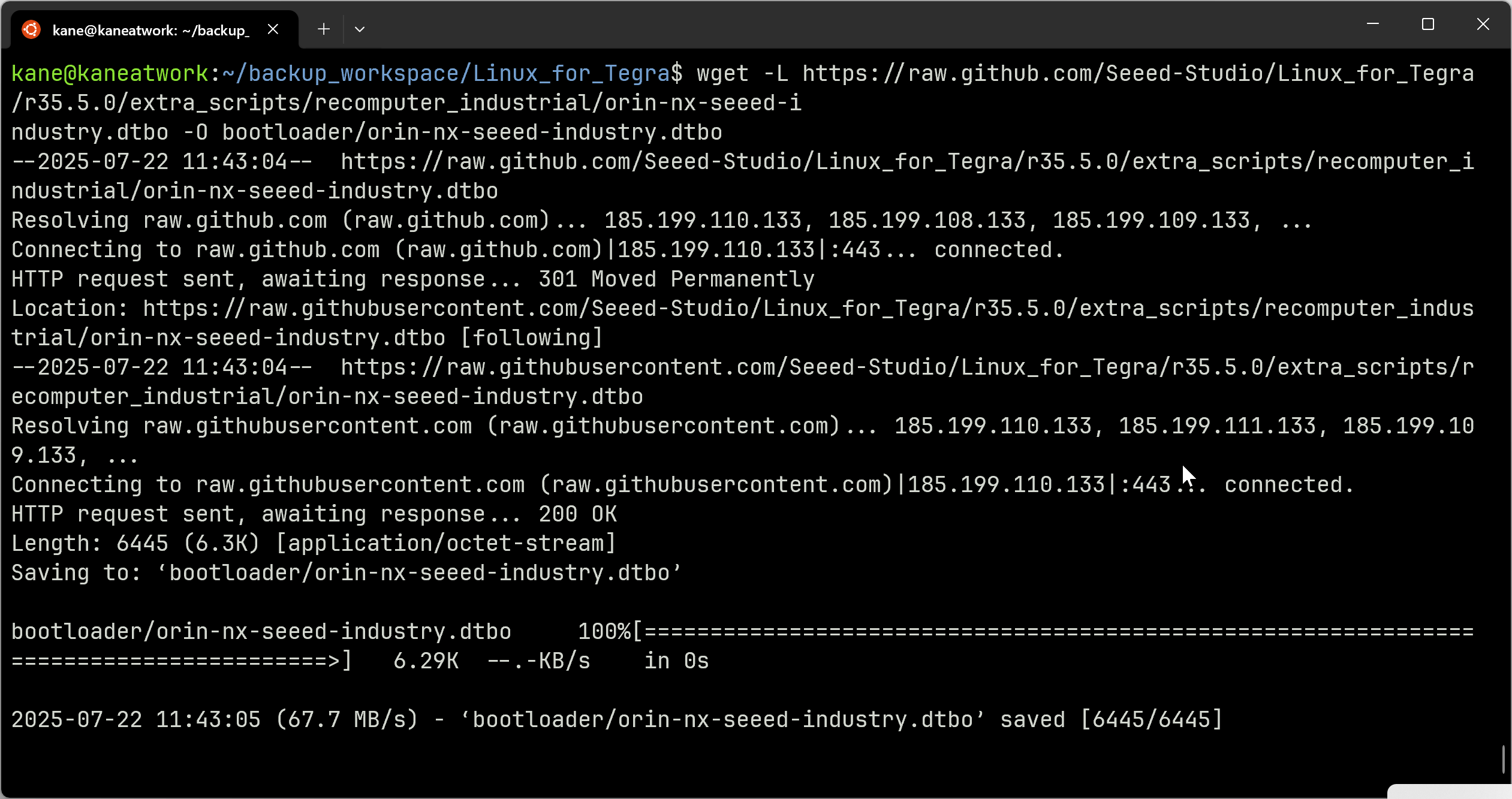The width and height of the screenshot is (1512, 799).
Task: Click the 'Saving to:' line
Action: (347, 572)
